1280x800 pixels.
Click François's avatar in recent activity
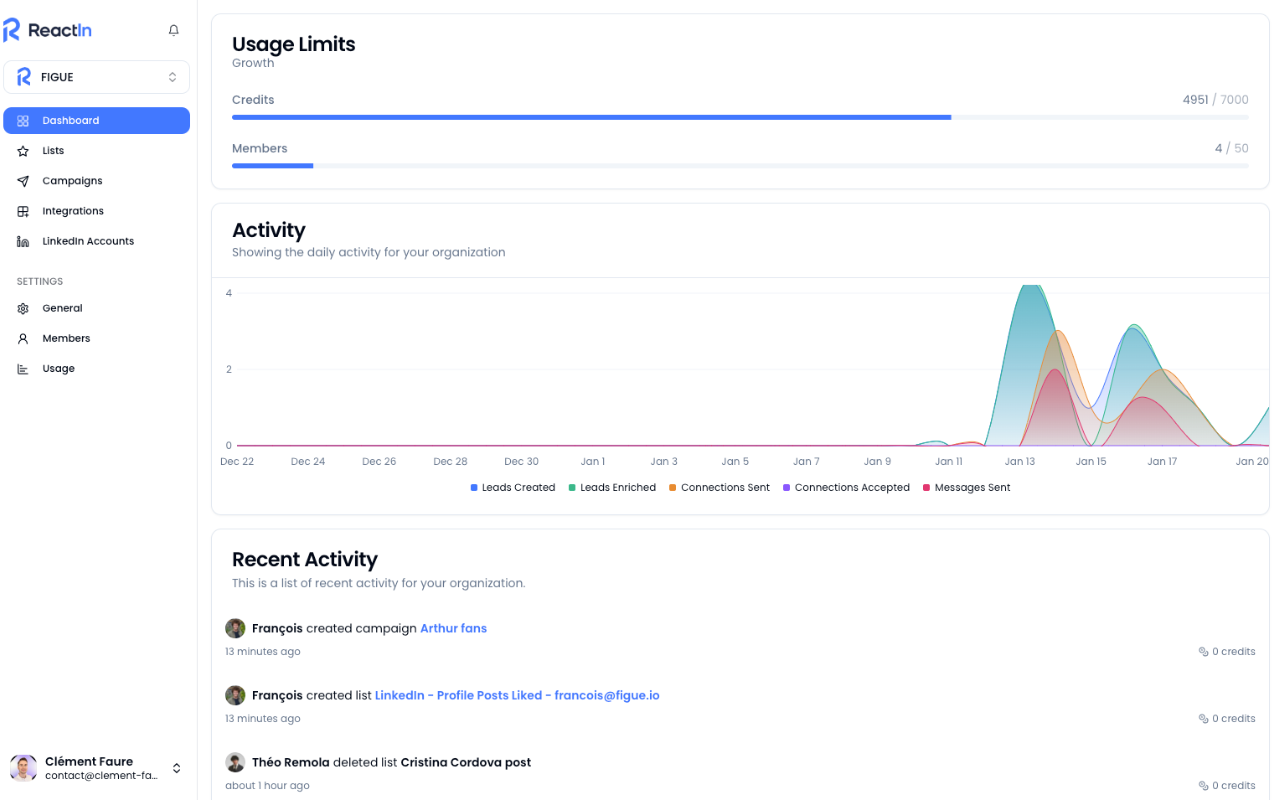pyautogui.click(x=235, y=628)
